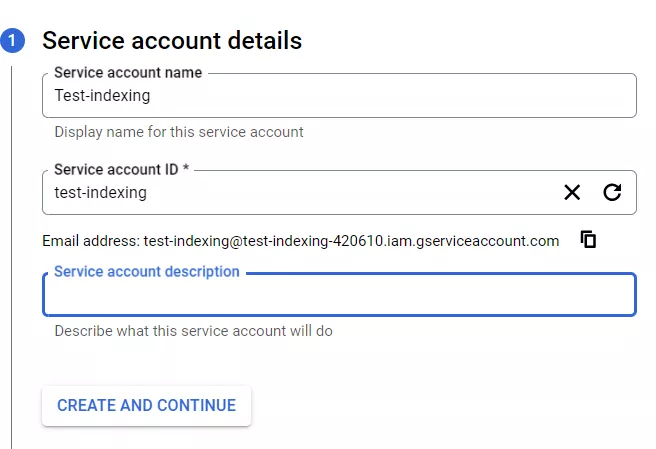Click the required asterisk beside Service account ID
Image resolution: width=656 pixels, height=449 pixels.
(186, 169)
